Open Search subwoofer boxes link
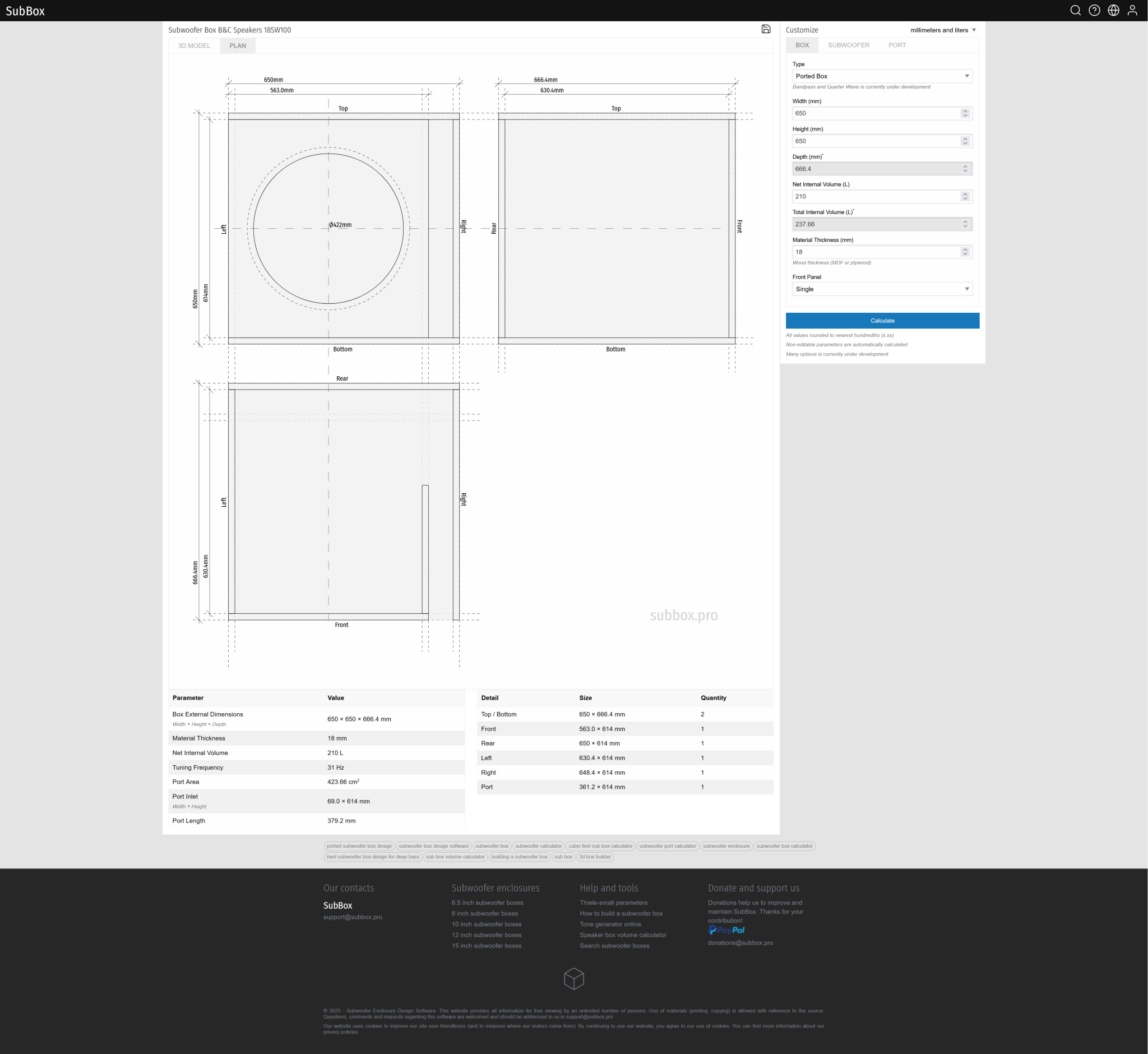 pos(614,946)
